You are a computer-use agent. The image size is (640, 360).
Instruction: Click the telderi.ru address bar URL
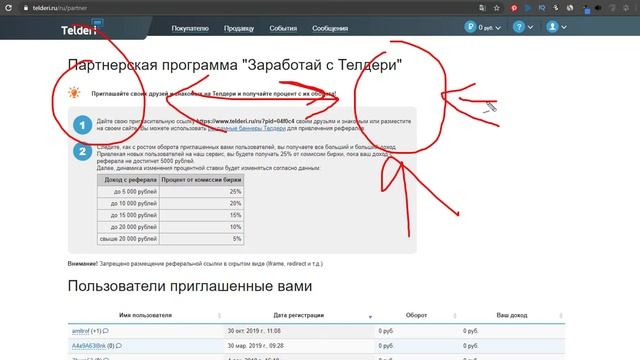(x=60, y=8)
